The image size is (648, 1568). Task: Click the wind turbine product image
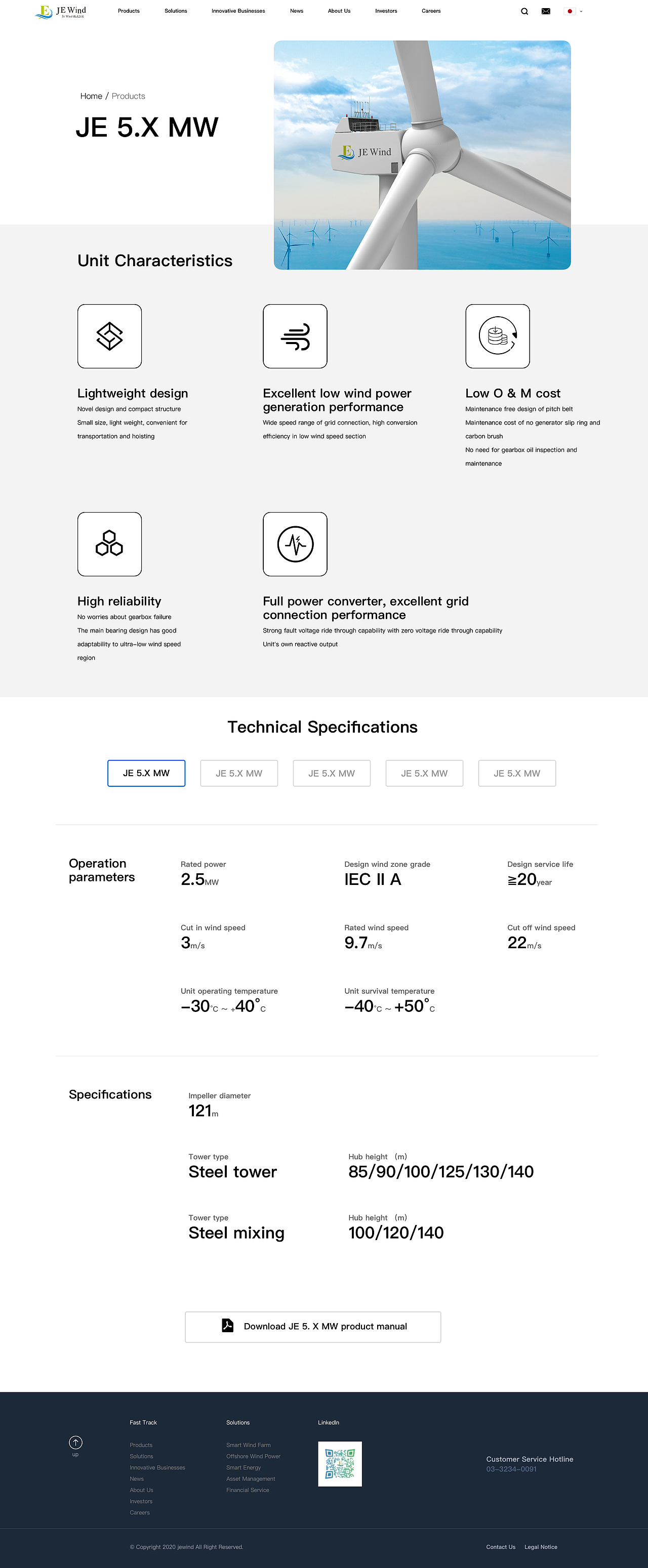coord(422,155)
